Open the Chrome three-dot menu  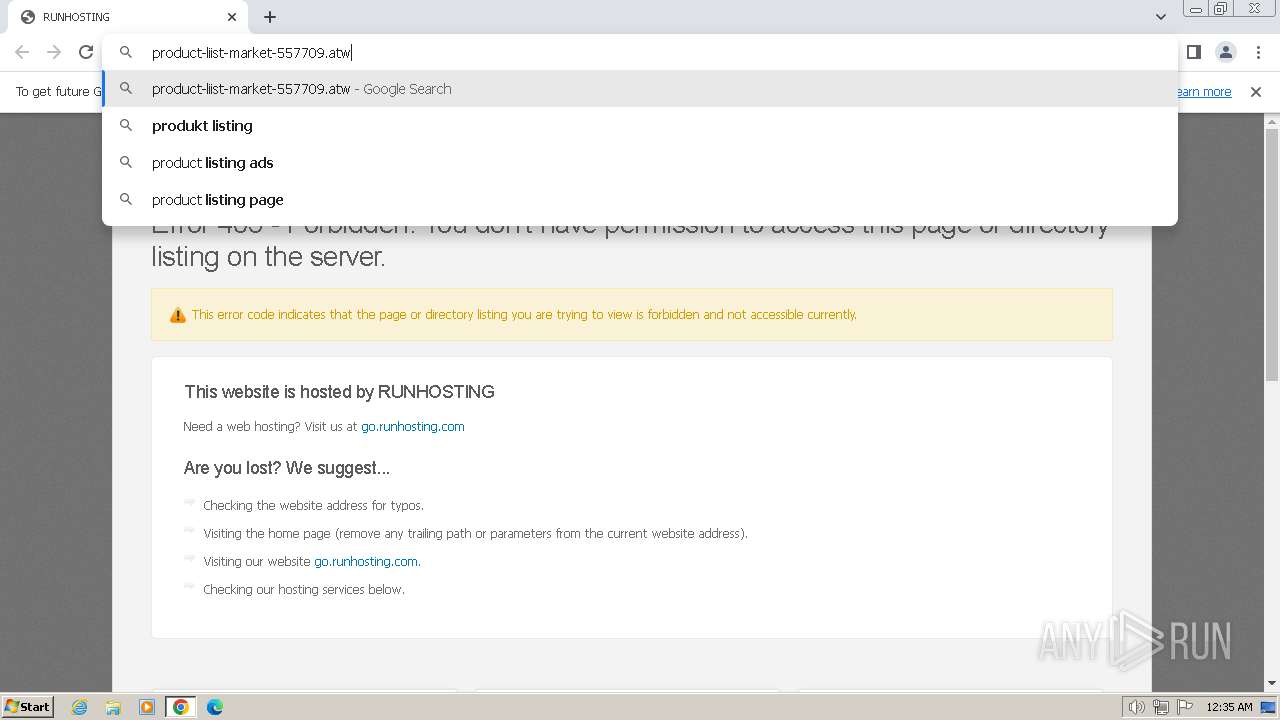(1258, 52)
